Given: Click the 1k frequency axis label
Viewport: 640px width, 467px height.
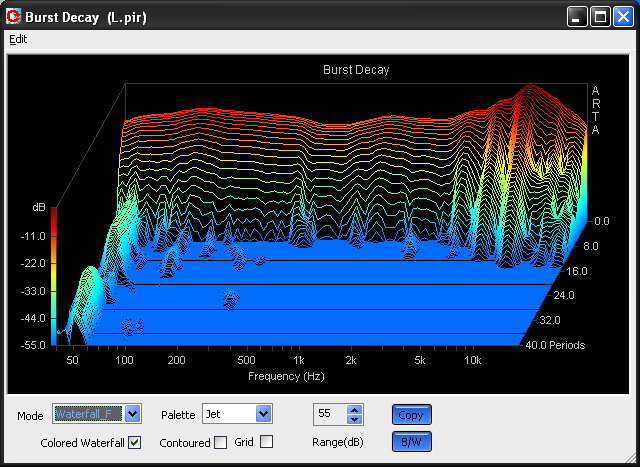Looking at the screenshot, I should click(x=298, y=360).
